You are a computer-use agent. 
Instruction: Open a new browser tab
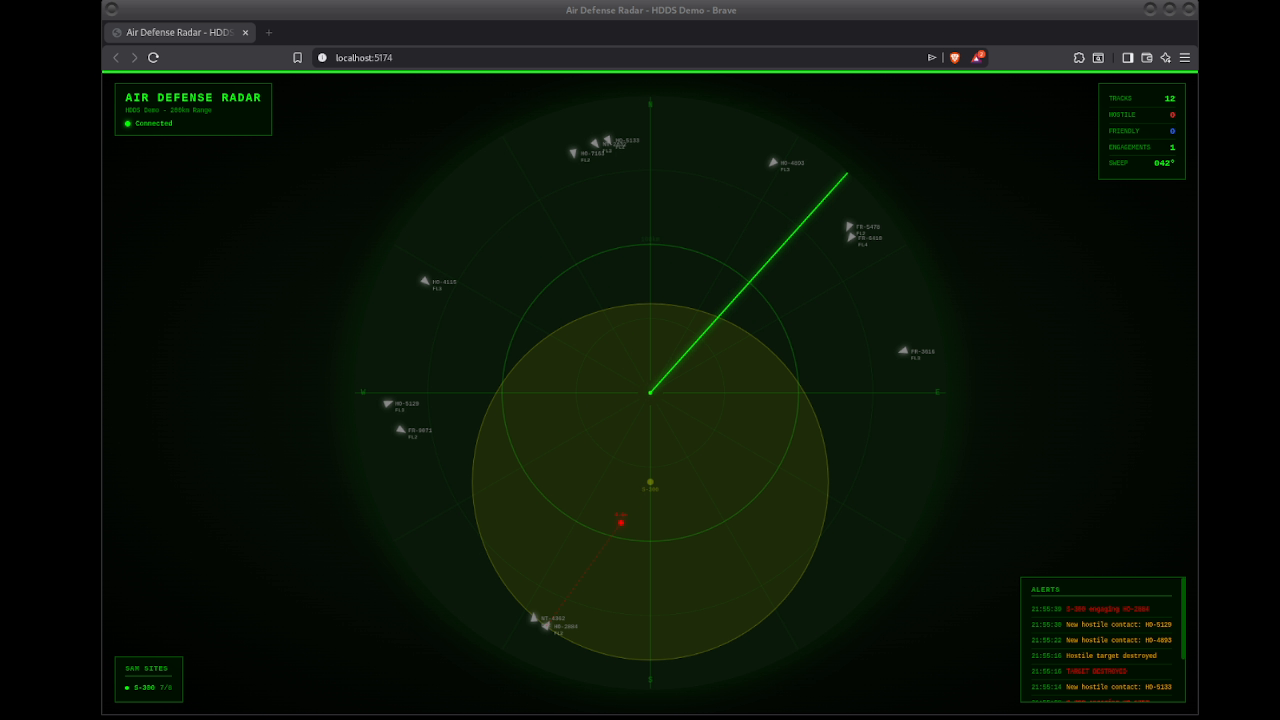268,32
